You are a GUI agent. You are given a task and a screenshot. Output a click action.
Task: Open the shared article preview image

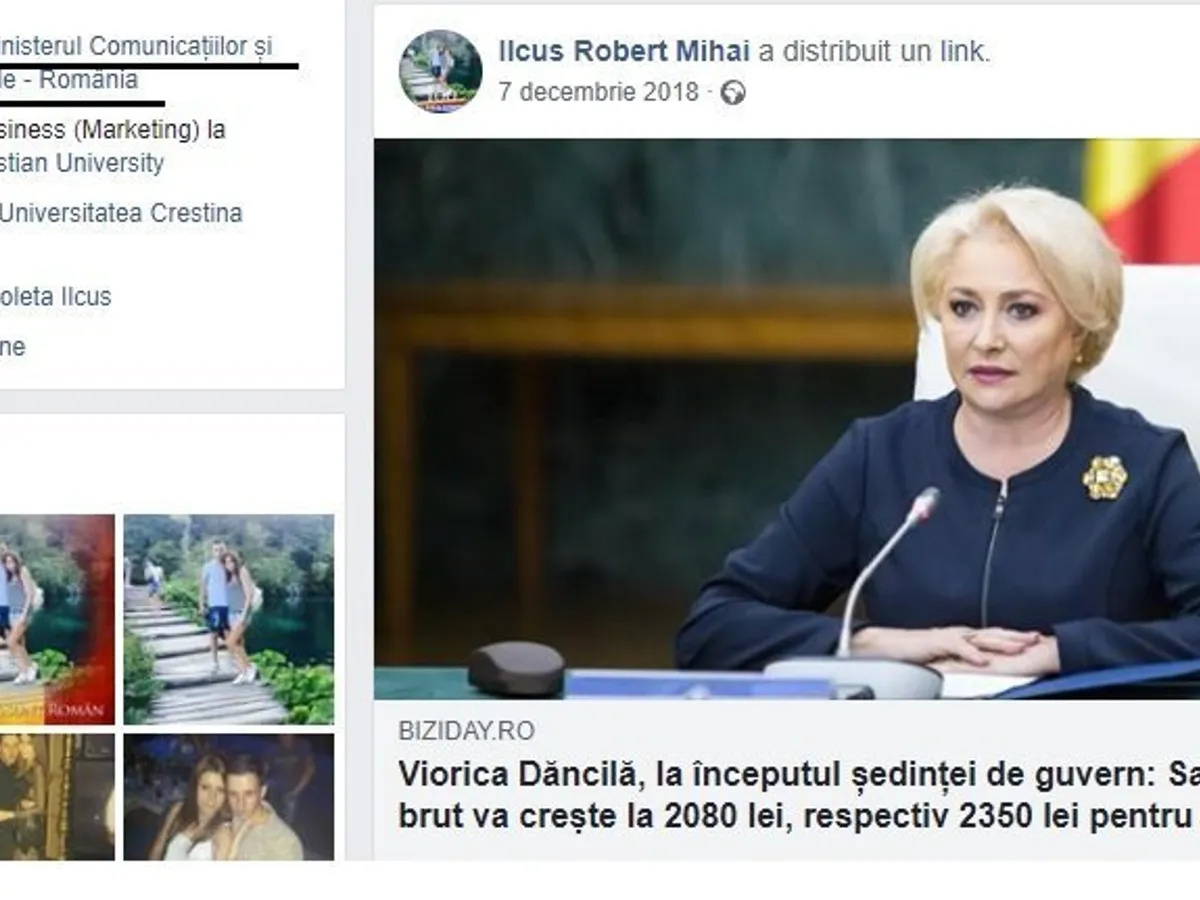[x=787, y=418]
